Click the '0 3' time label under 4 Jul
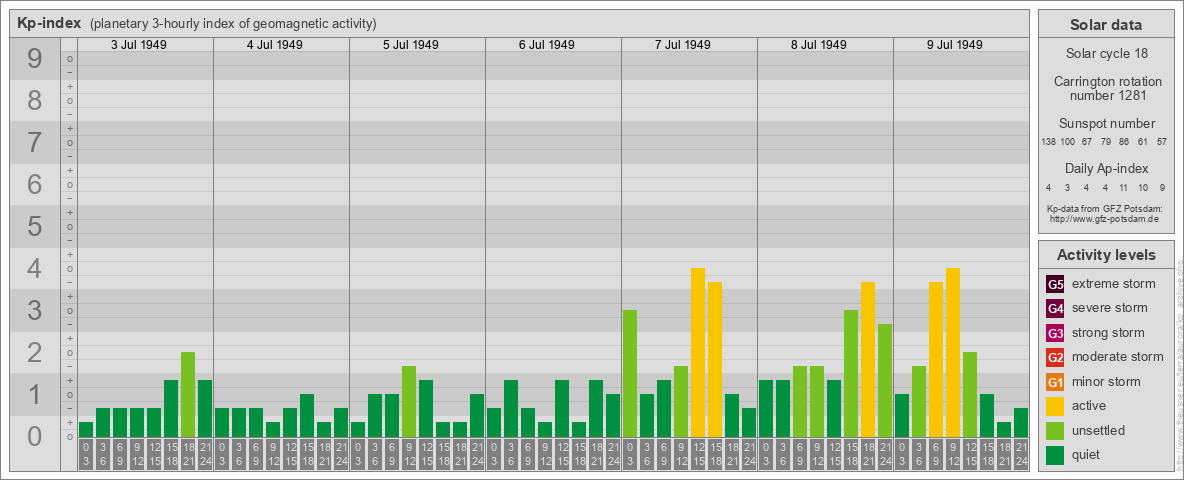Screen dimensions: 1184x480 pos(222,454)
